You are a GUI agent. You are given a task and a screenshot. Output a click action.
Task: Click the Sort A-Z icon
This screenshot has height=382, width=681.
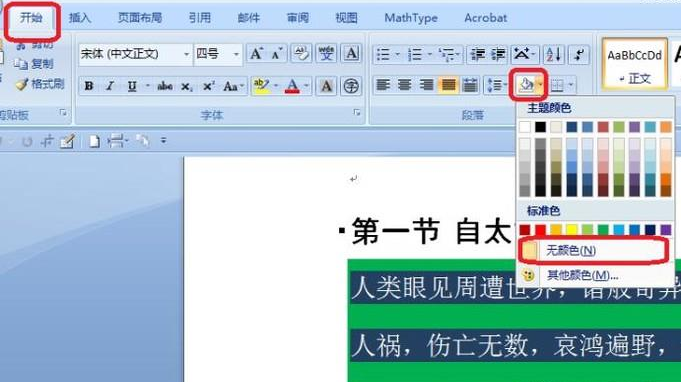[554, 55]
